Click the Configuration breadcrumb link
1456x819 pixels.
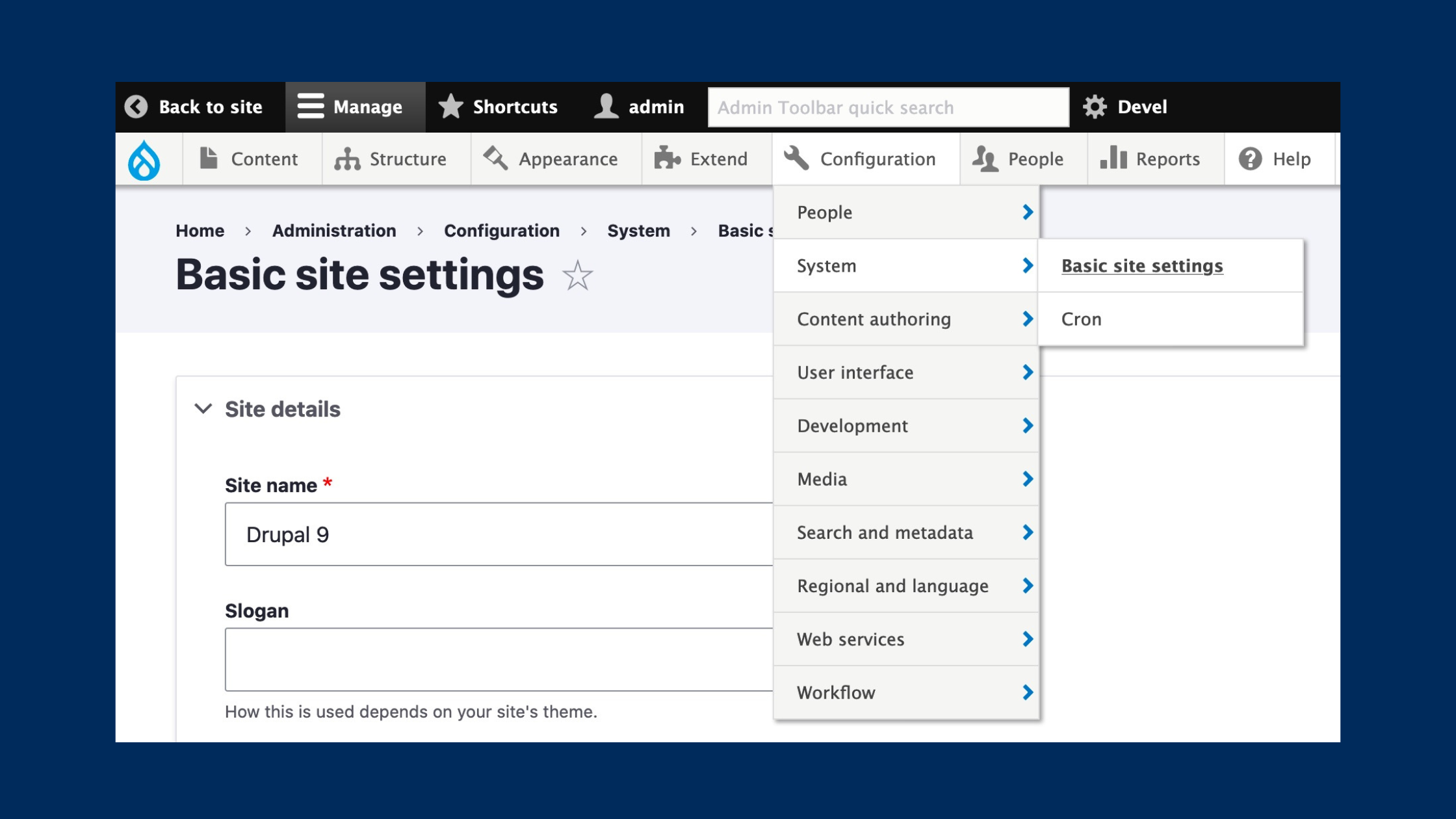[x=501, y=231]
